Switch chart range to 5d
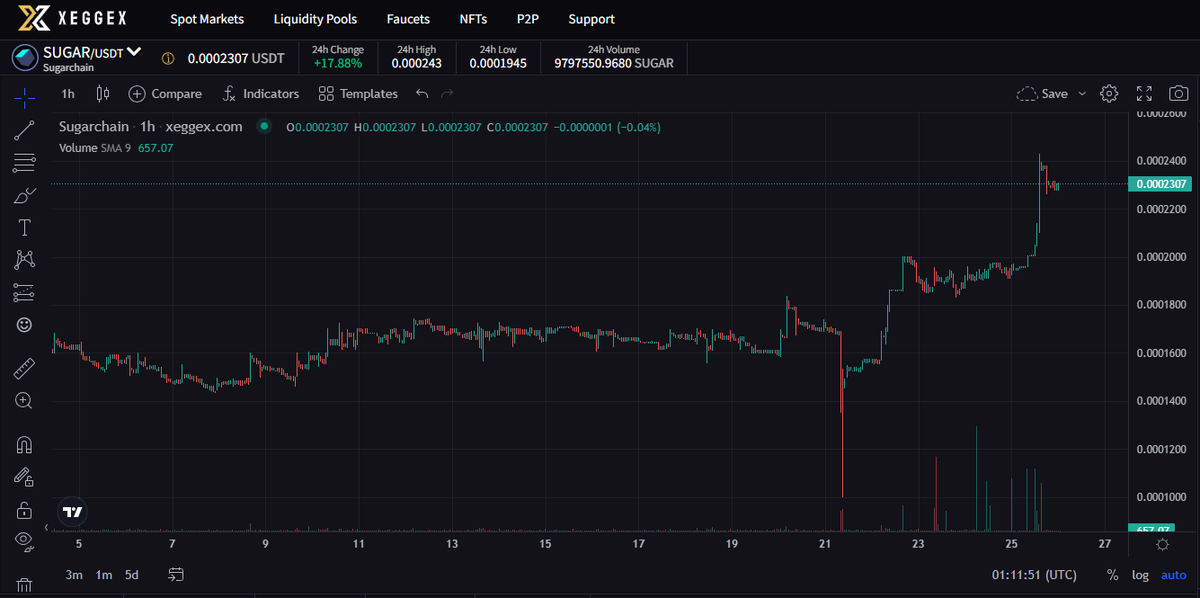 pyautogui.click(x=132, y=575)
